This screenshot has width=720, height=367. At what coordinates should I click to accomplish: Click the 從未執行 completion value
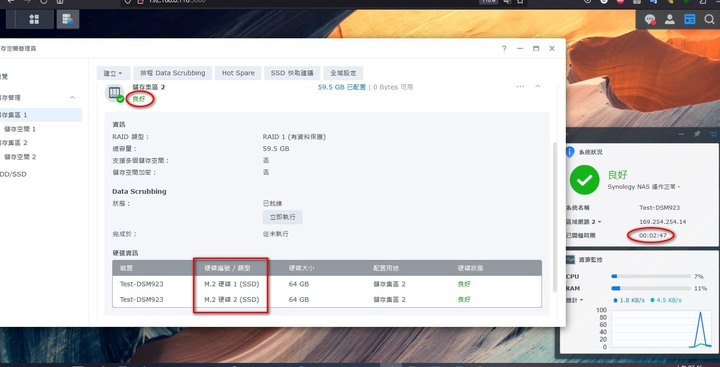click(x=276, y=234)
